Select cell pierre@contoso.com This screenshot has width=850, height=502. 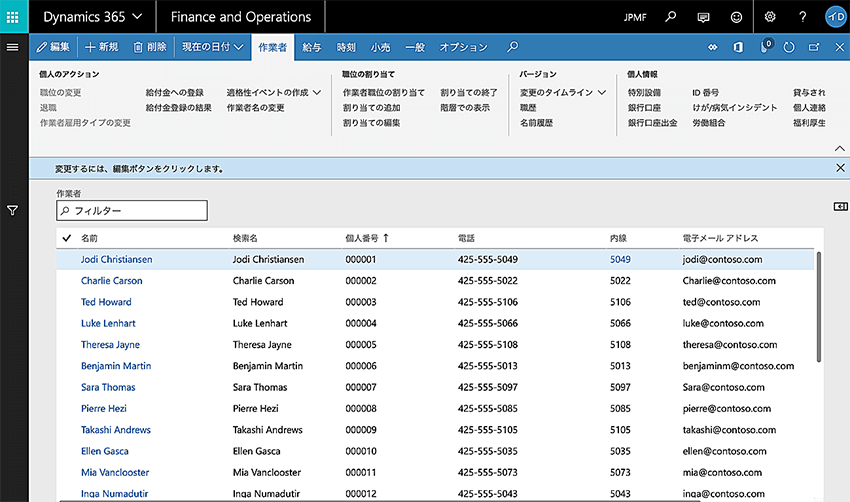click(x=726, y=408)
